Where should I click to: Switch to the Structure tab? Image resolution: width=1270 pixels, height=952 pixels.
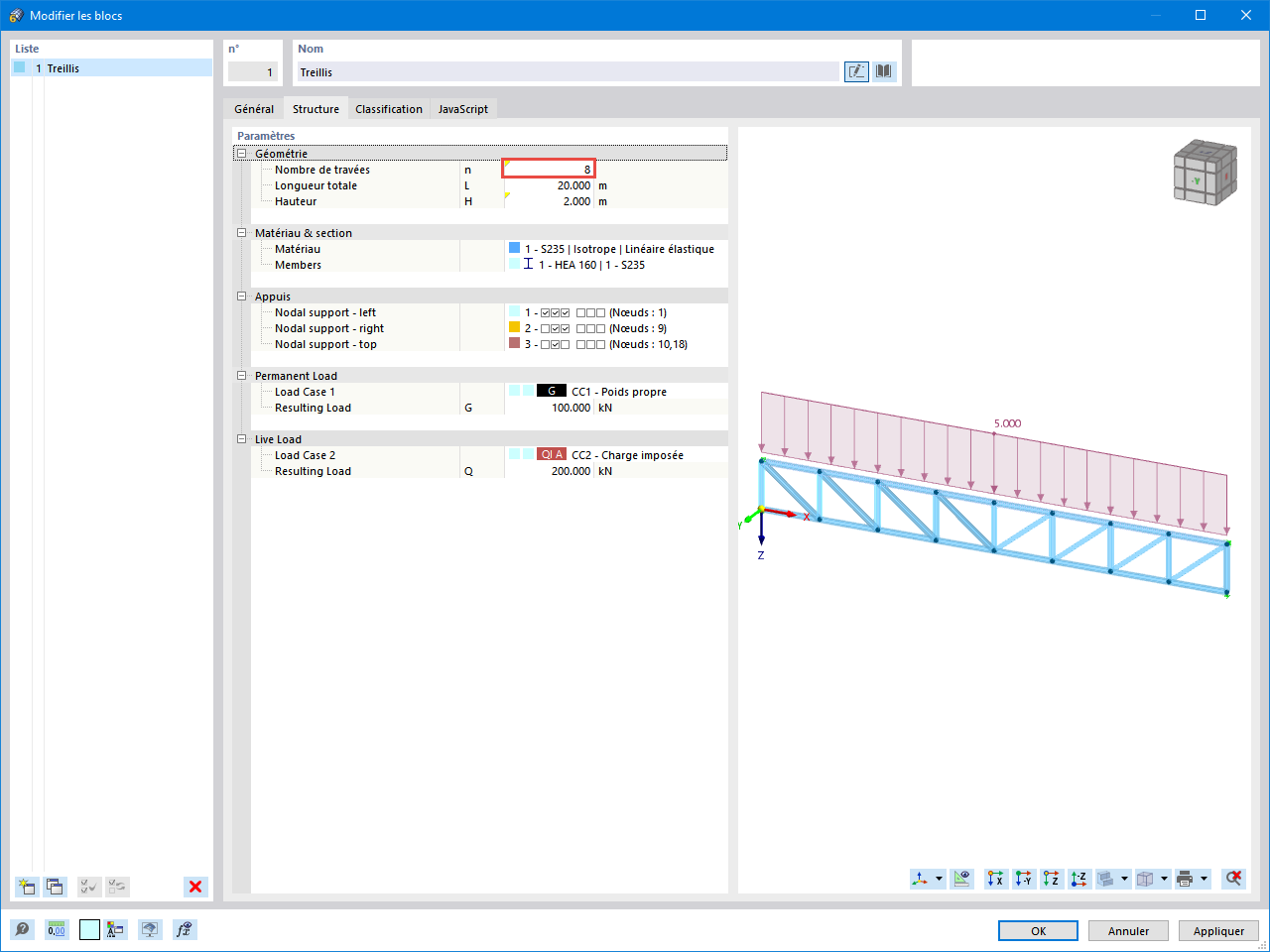point(316,109)
